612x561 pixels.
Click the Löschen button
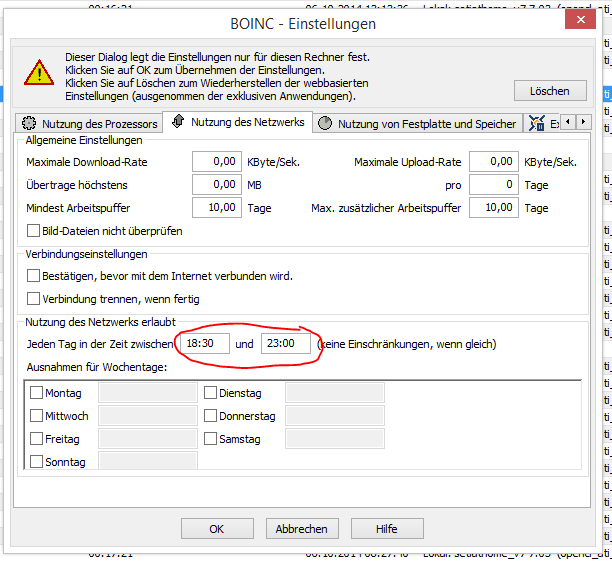coord(550,91)
